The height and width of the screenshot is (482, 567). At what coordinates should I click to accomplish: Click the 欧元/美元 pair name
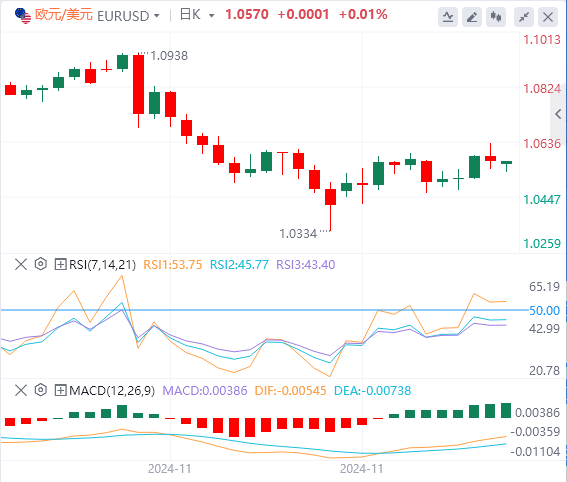[64, 15]
